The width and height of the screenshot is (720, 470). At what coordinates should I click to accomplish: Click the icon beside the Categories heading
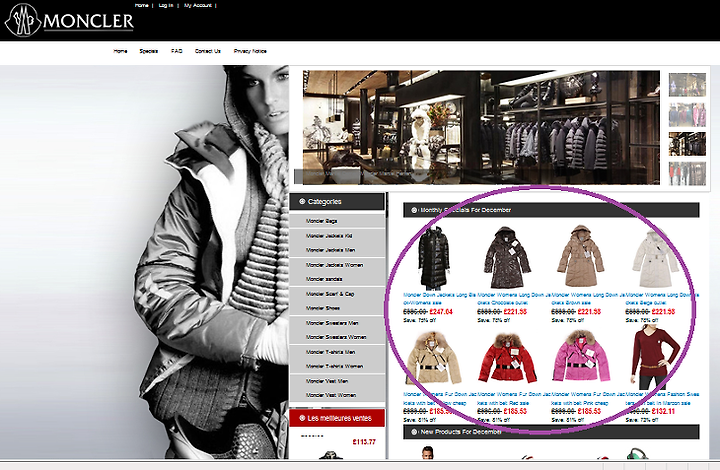pos(302,201)
